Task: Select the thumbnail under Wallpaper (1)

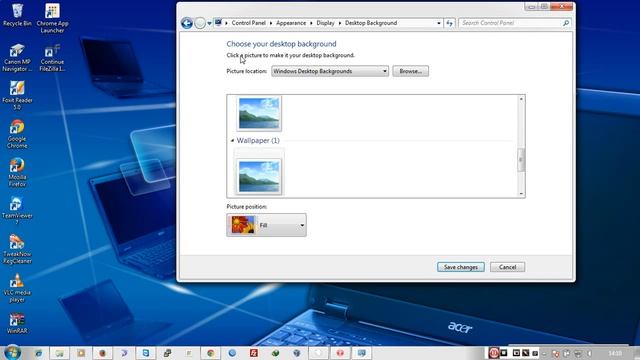Action: (x=259, y=176)
